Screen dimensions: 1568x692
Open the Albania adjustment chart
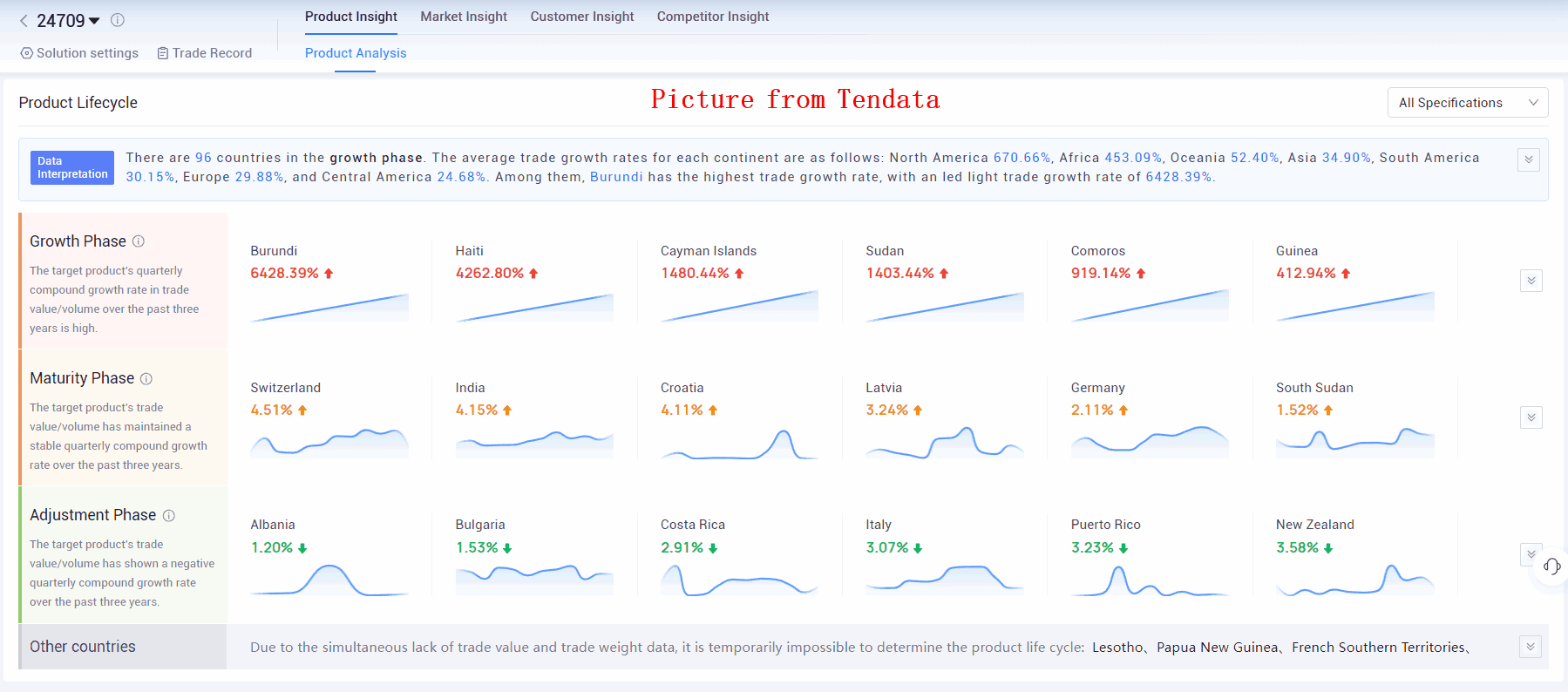[329, 580]
